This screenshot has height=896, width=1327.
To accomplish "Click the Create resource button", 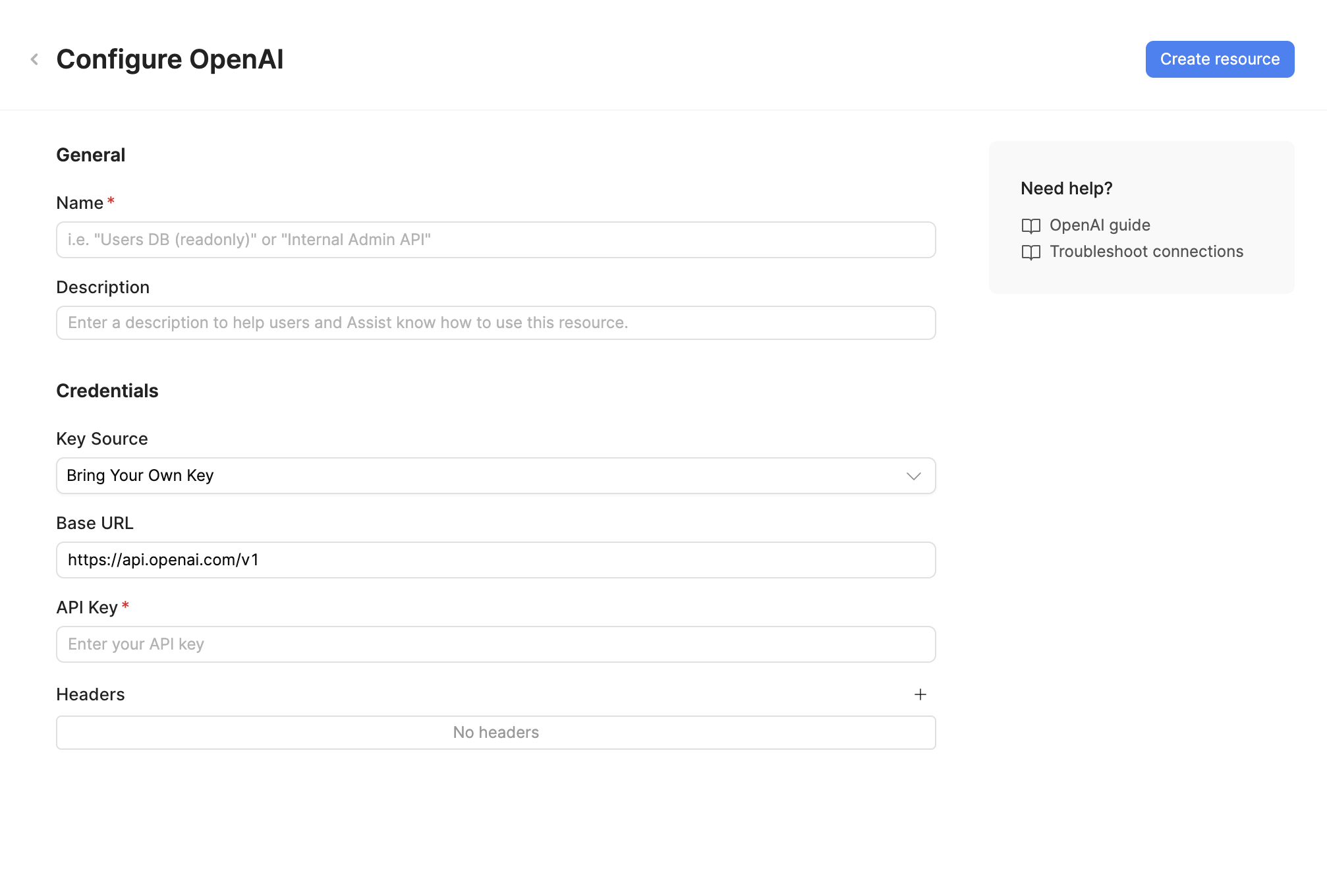I will pyautogui.click(x=1219, y=59).
